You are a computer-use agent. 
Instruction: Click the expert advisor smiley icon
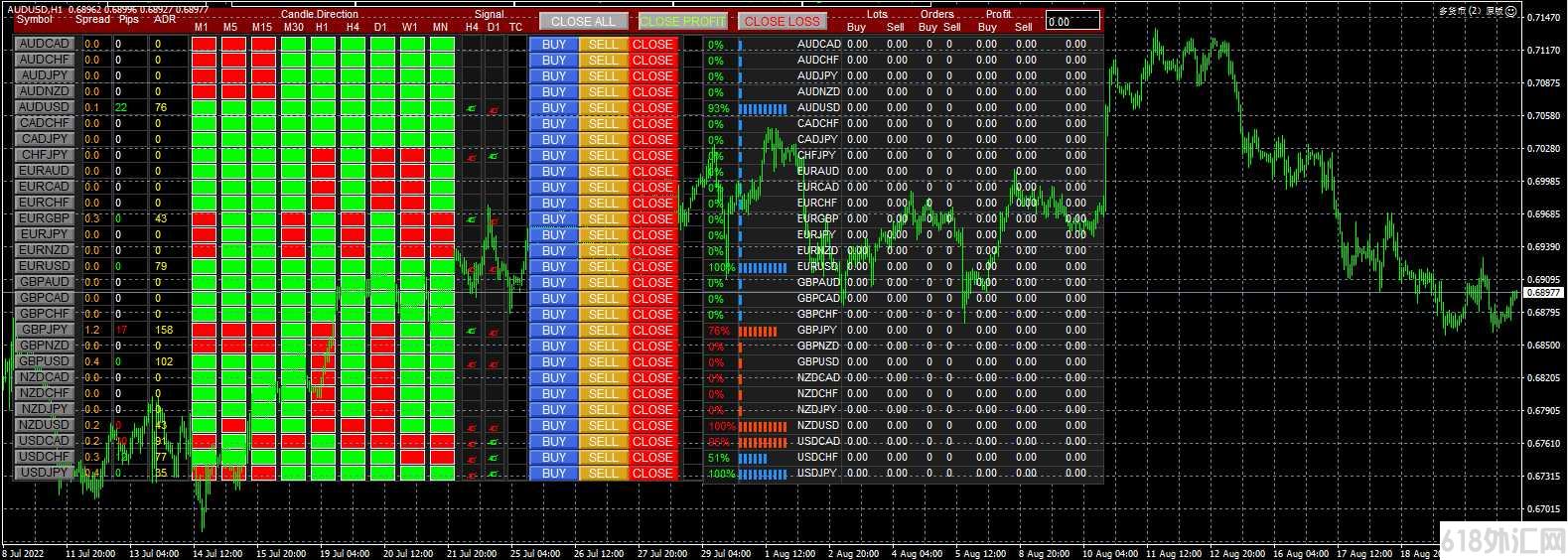pos(1510,11)
